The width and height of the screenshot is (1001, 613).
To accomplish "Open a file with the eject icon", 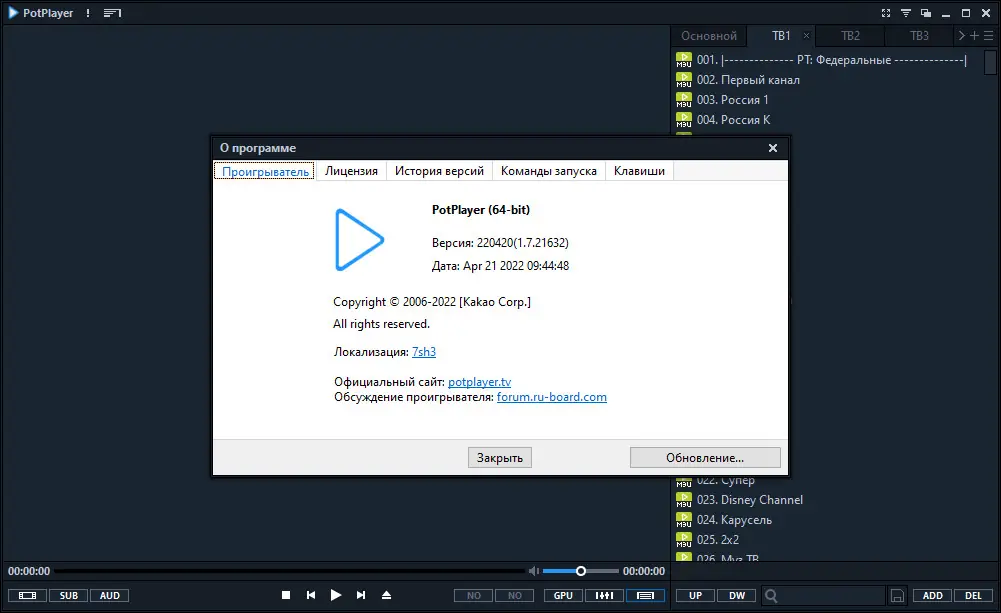I will [x=386, y=595].
